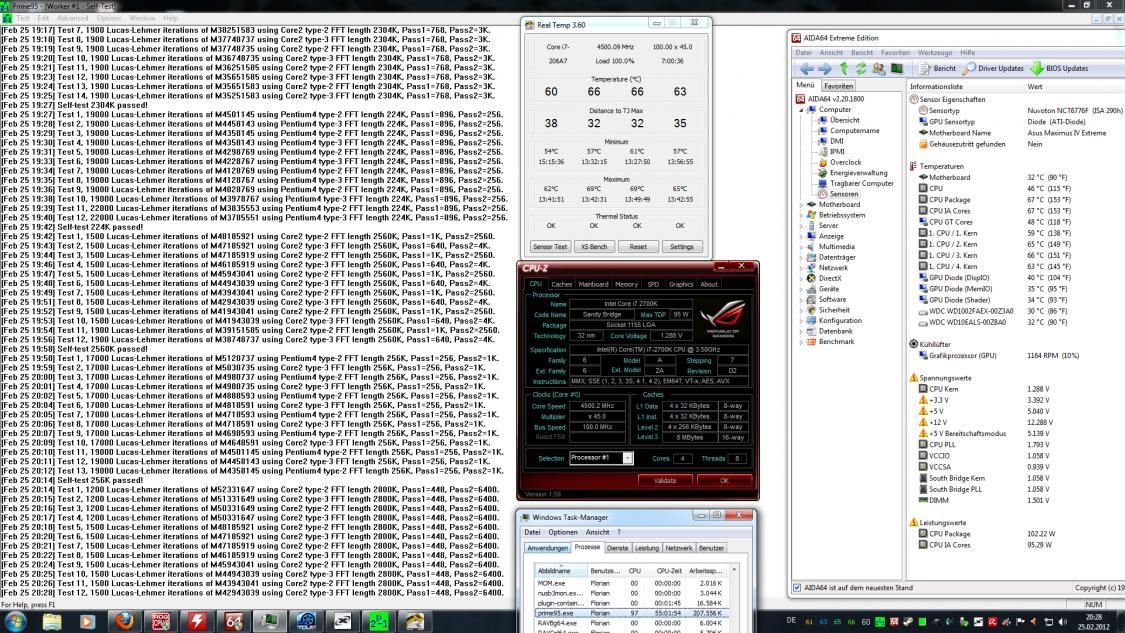Sort Task Manager by CPU column header
The height and width of the screenshot is (633, 1125).
(634, 571)
